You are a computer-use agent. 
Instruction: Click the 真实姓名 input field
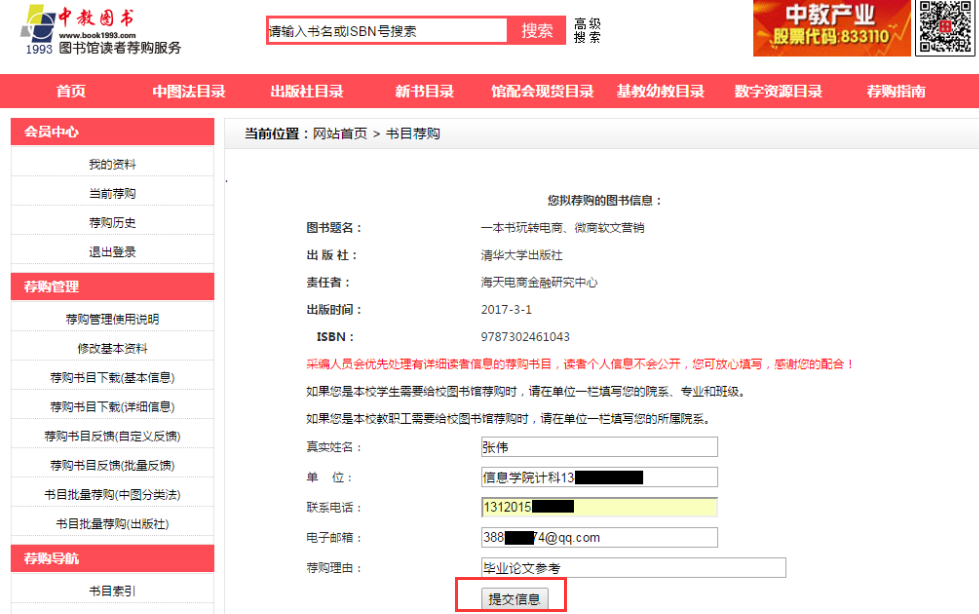click(x=598, y=447)
